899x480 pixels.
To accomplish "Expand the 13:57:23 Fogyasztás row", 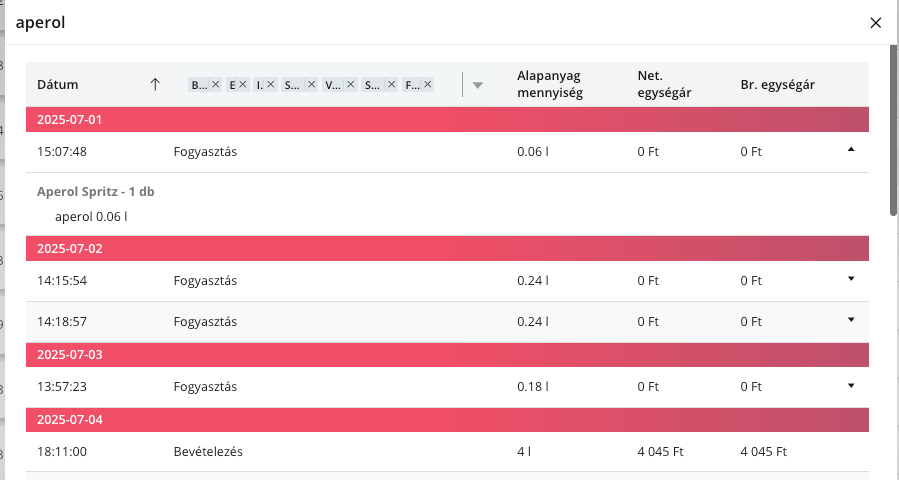I will (x=851, y=385).
